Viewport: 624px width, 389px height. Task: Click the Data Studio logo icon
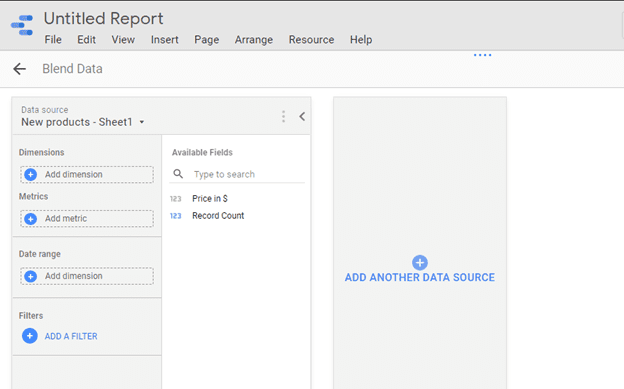coord(22,25)
